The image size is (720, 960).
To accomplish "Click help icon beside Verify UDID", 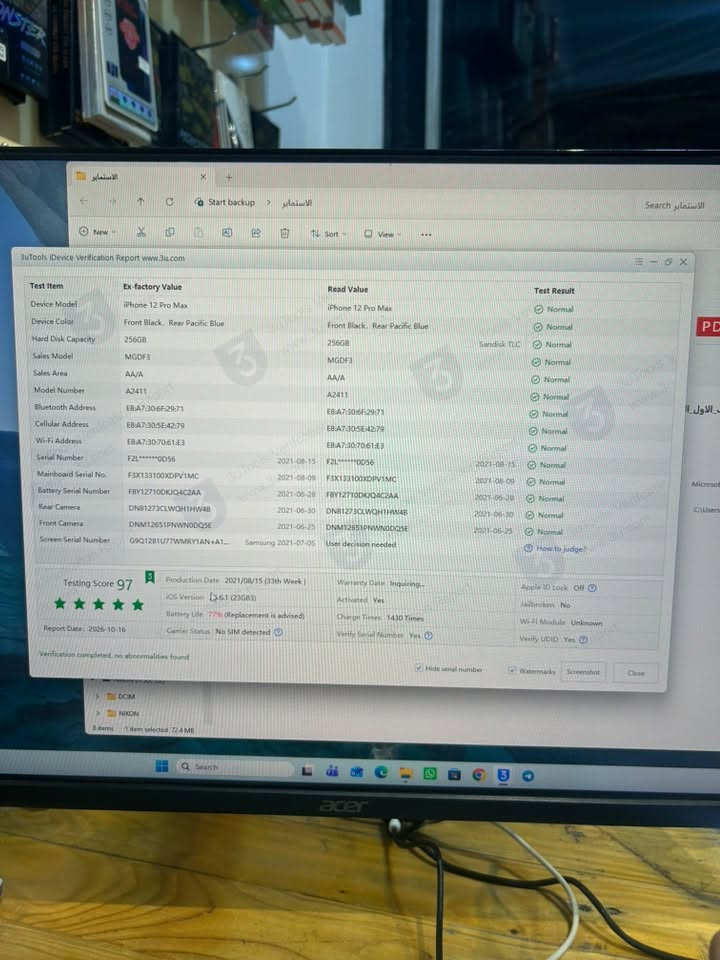I will [x=583, y=639].
